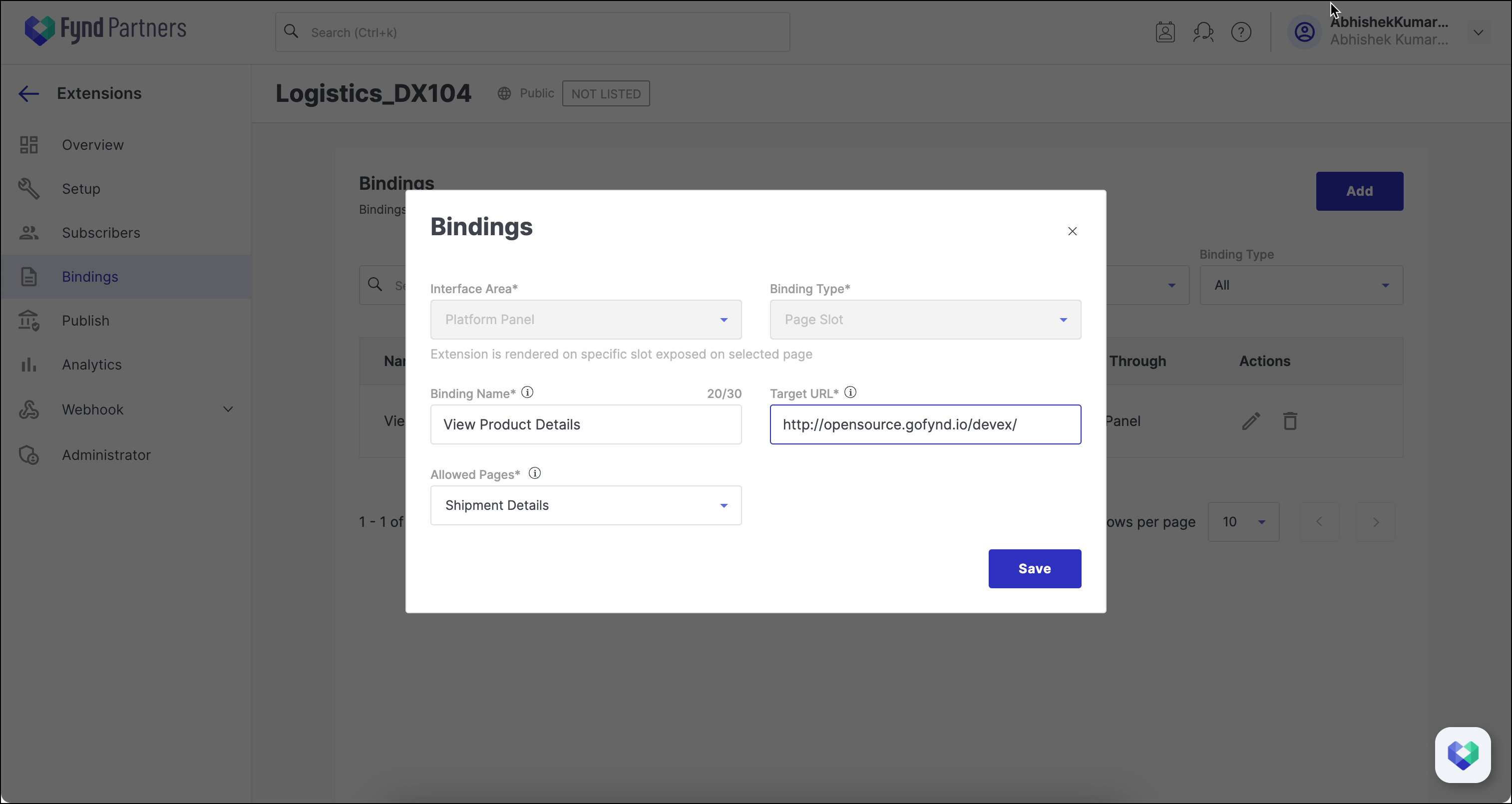This screenshot has width=1512, height=804.
Task: Click the Allowed Pages info icon
Action: (534, 473)
